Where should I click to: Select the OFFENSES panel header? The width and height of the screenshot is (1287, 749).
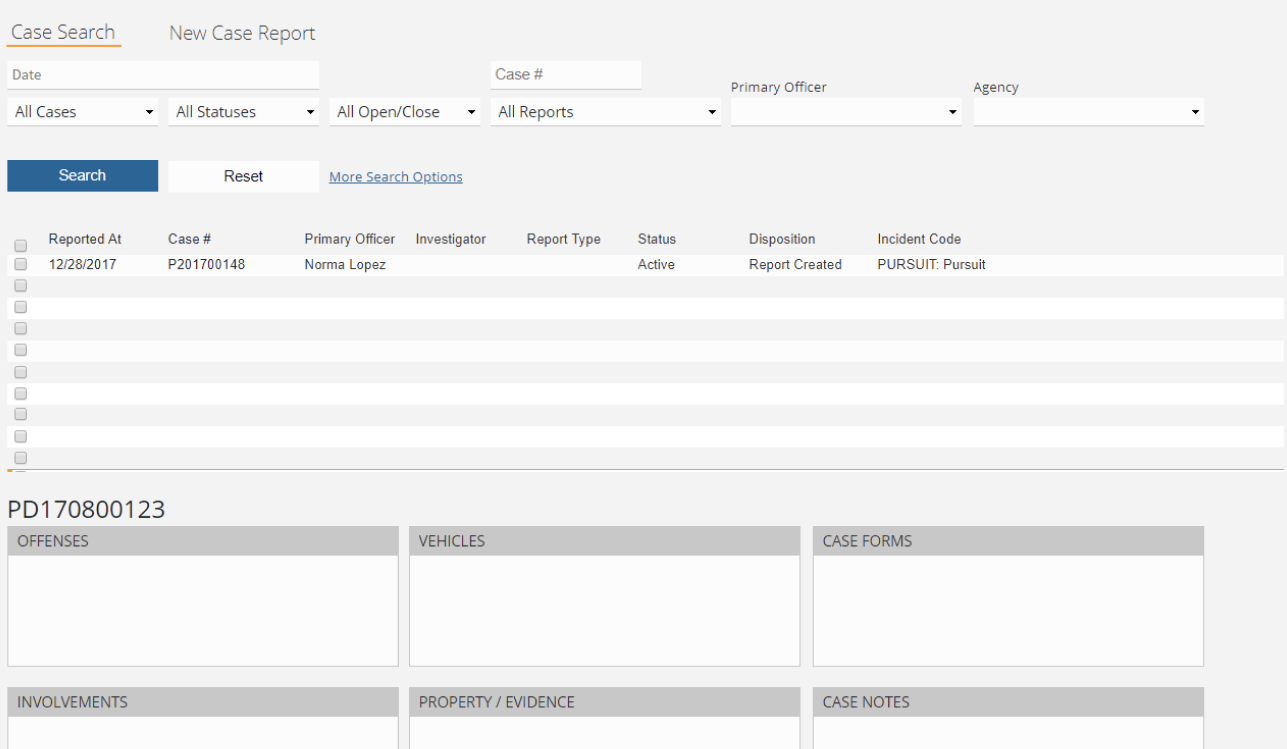203,541
